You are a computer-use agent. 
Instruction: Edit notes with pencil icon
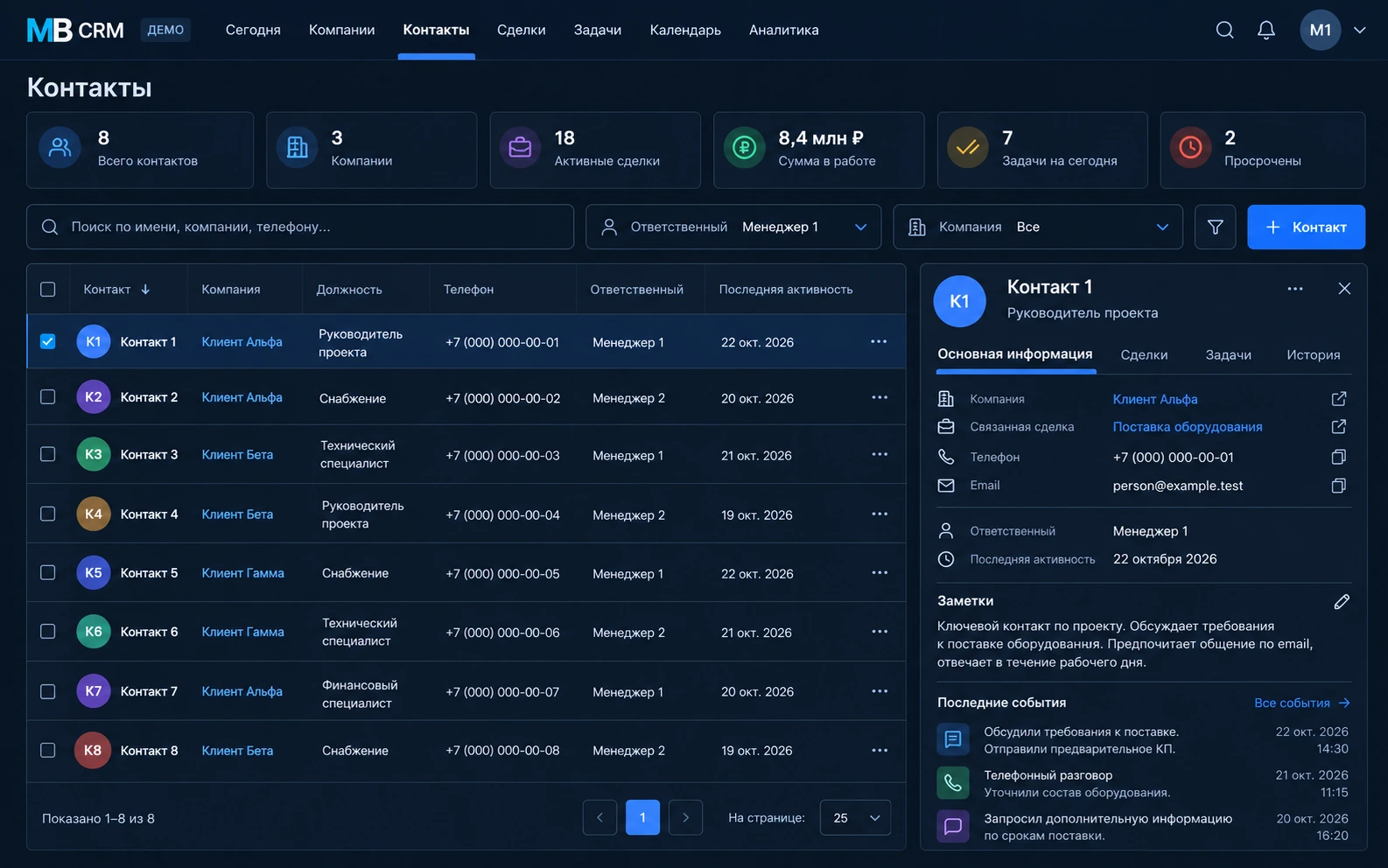[x=1342, y=601]
